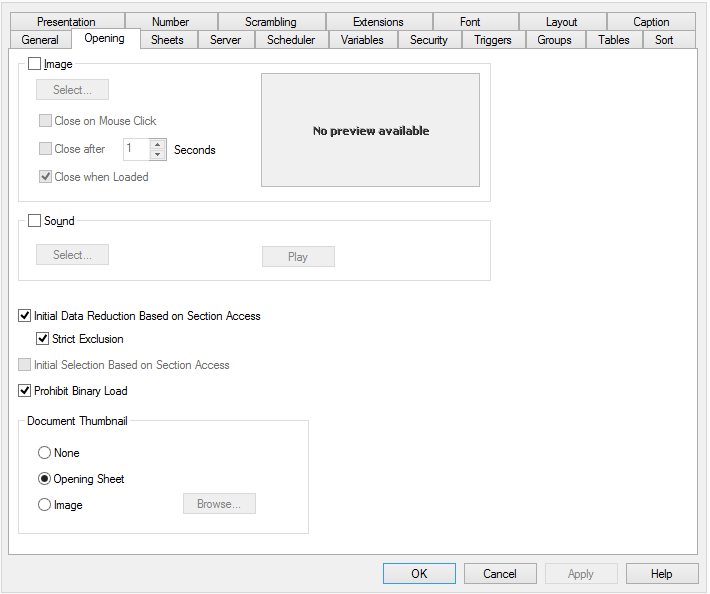Image resolution: width=710 pixels, height=594 pixels.
Task: Enable the Sound checkbox
Action: (34, 220)
